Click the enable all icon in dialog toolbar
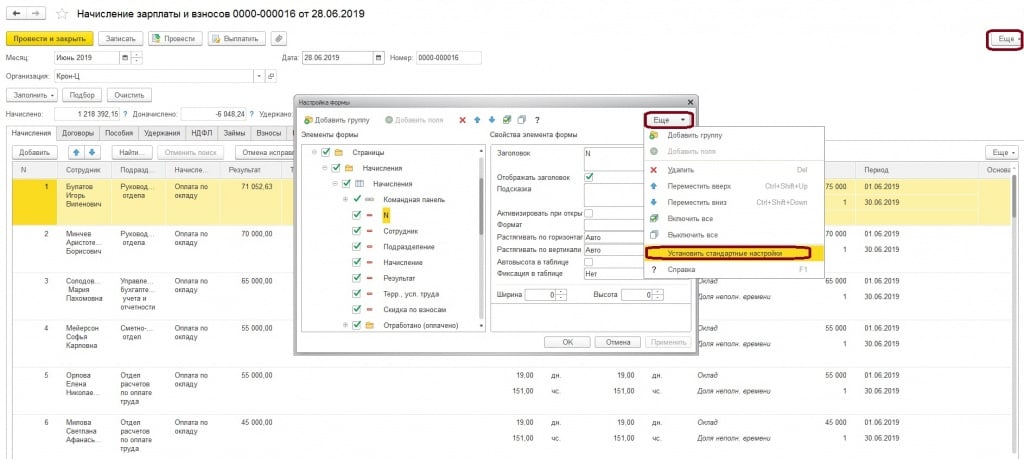 [507, 120]
